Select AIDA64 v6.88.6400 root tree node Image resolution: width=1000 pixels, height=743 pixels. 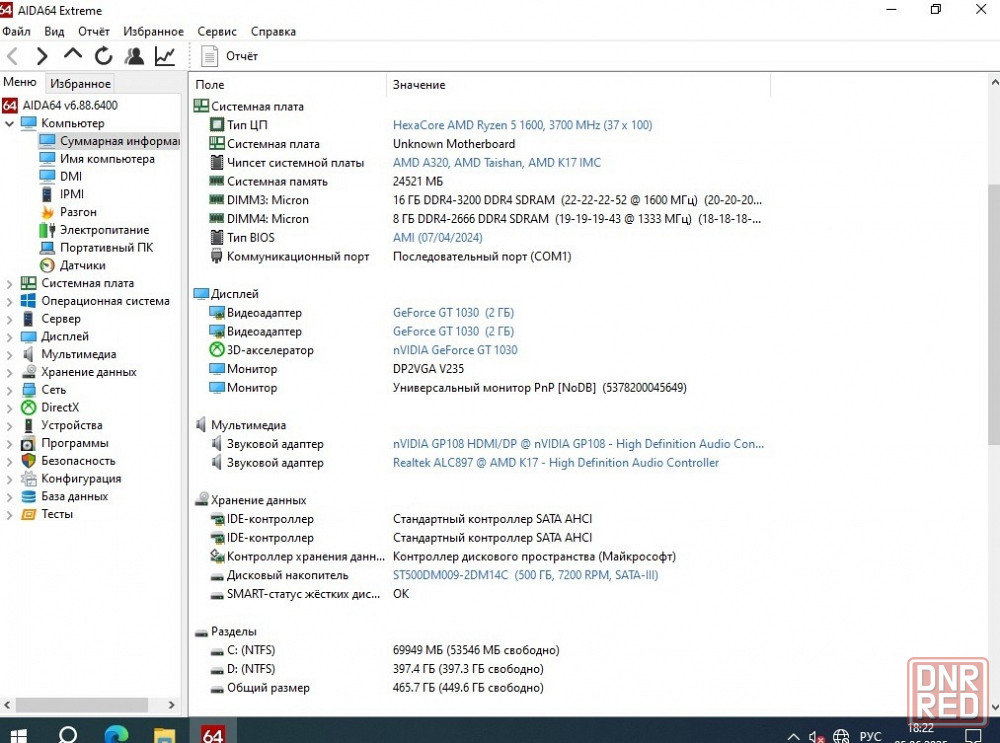70,105
